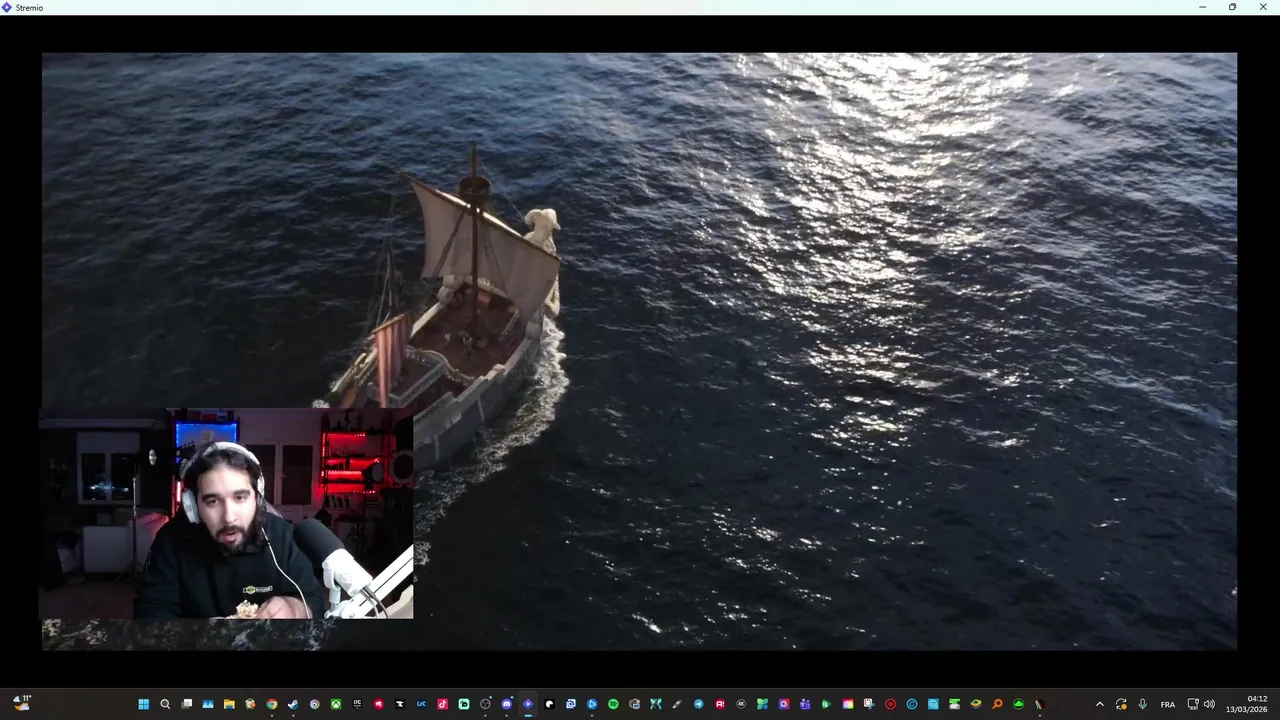Open the network tray icon

point(1193,704)
